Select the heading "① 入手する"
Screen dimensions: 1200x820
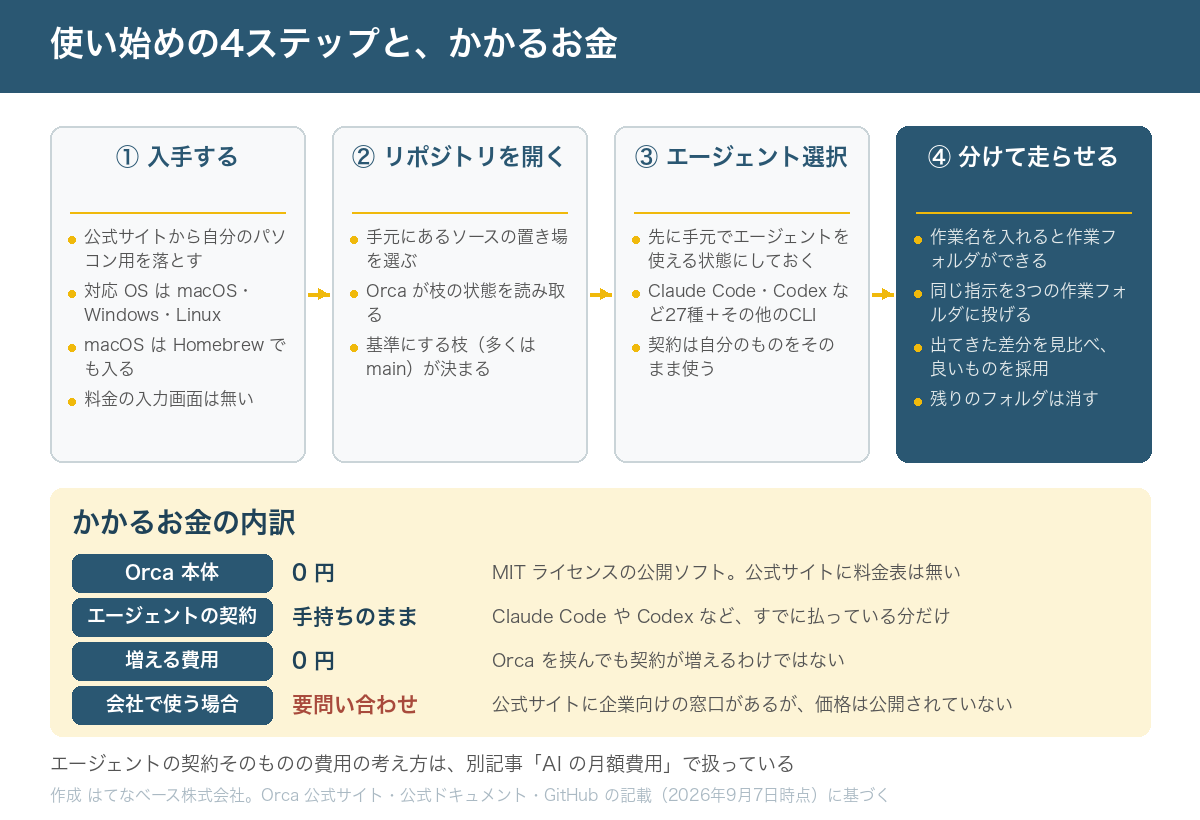(177, 157)
